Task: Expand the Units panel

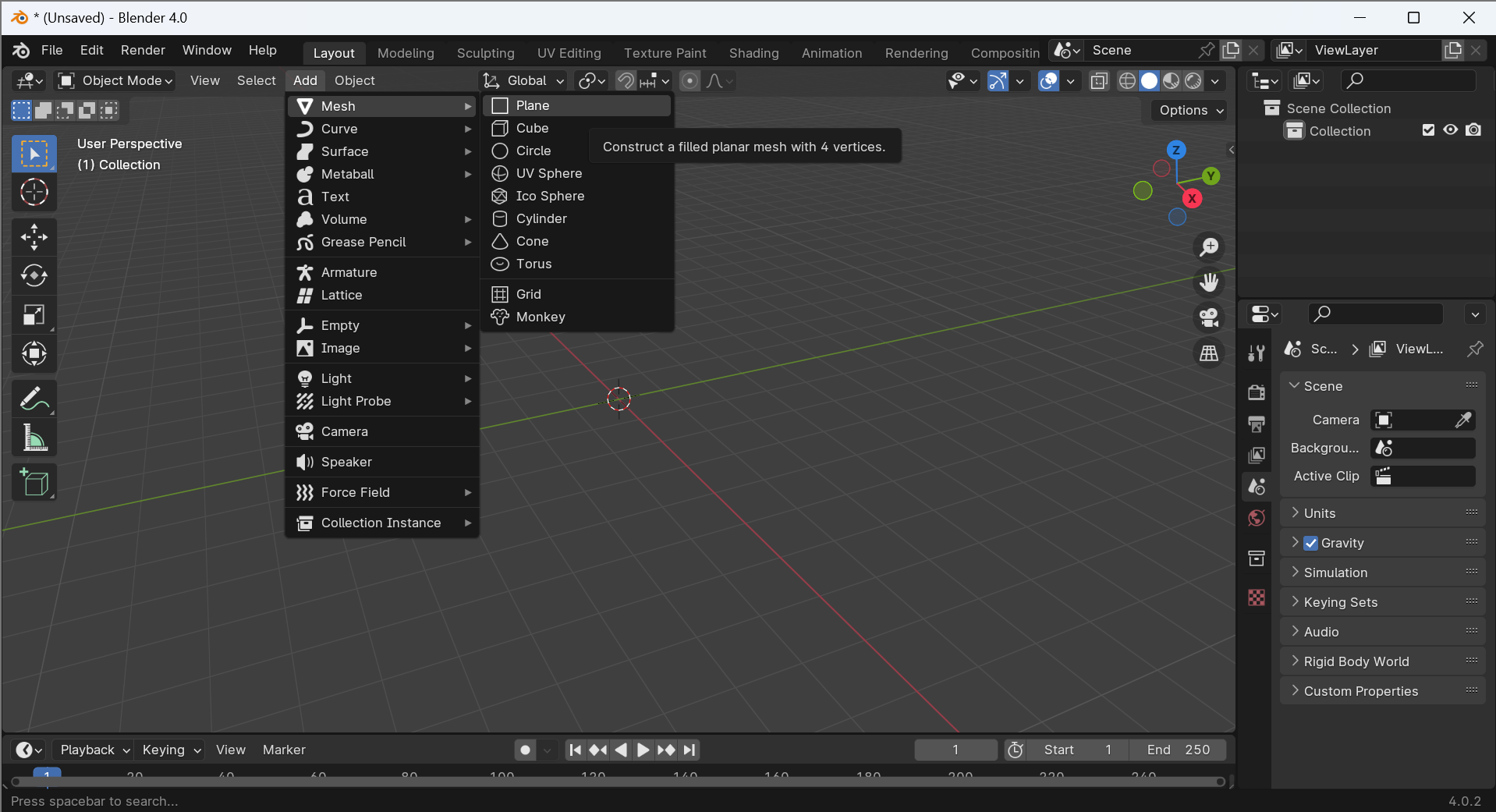Action: (1383, 513)
